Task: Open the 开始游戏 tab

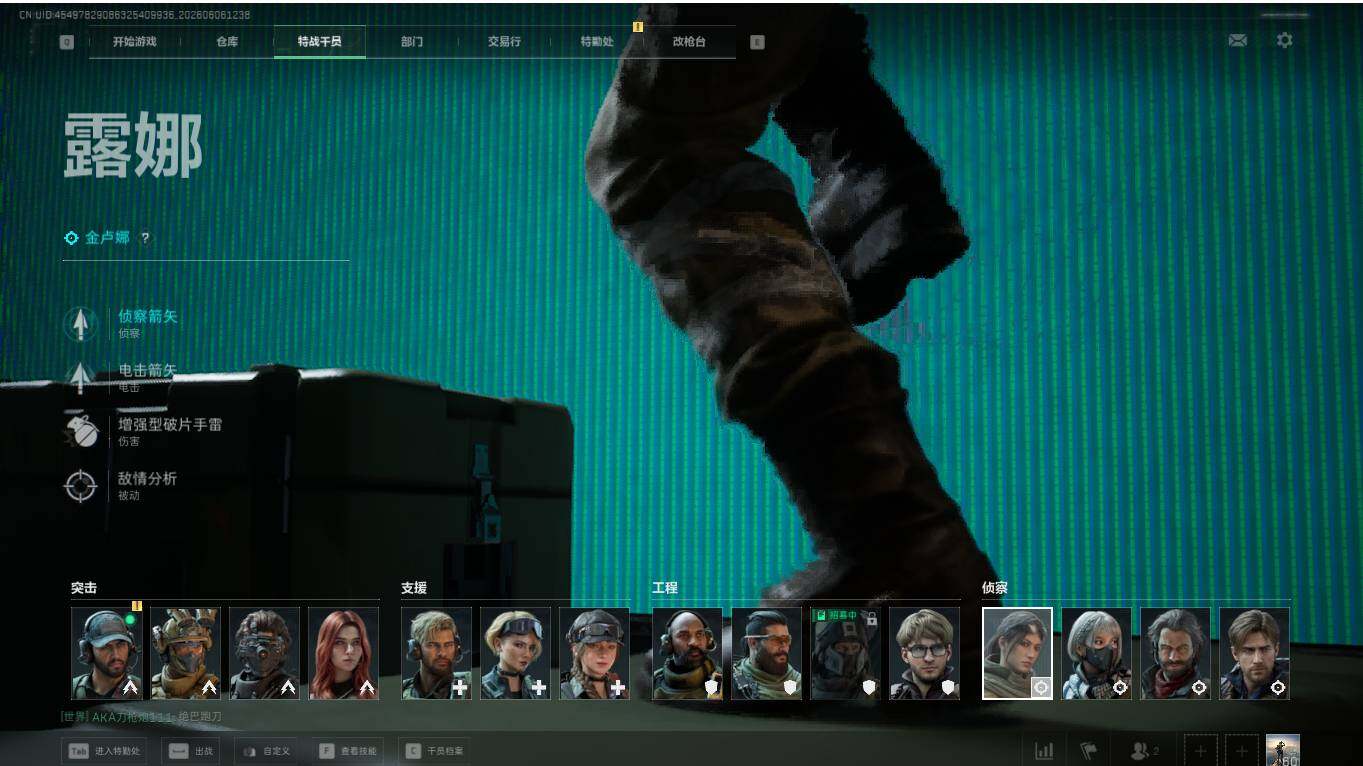Action: coord(134,42)
